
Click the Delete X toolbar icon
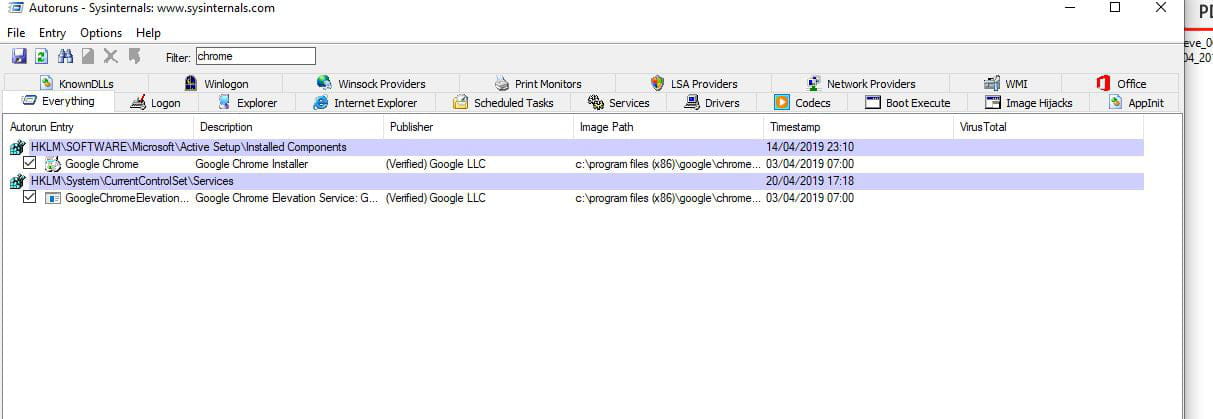coord(110,56)
